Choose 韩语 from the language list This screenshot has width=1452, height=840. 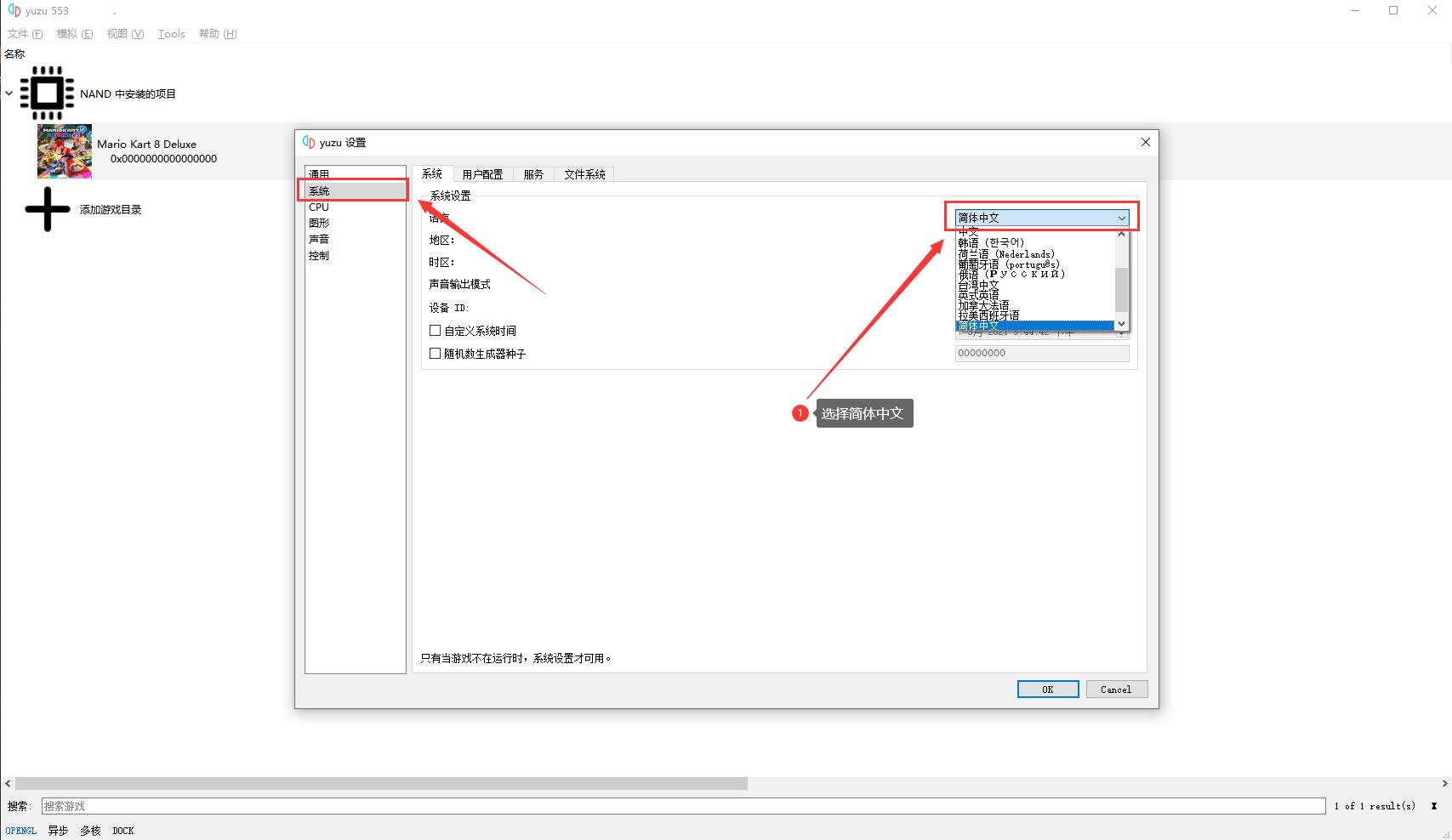click(1034, 243)
